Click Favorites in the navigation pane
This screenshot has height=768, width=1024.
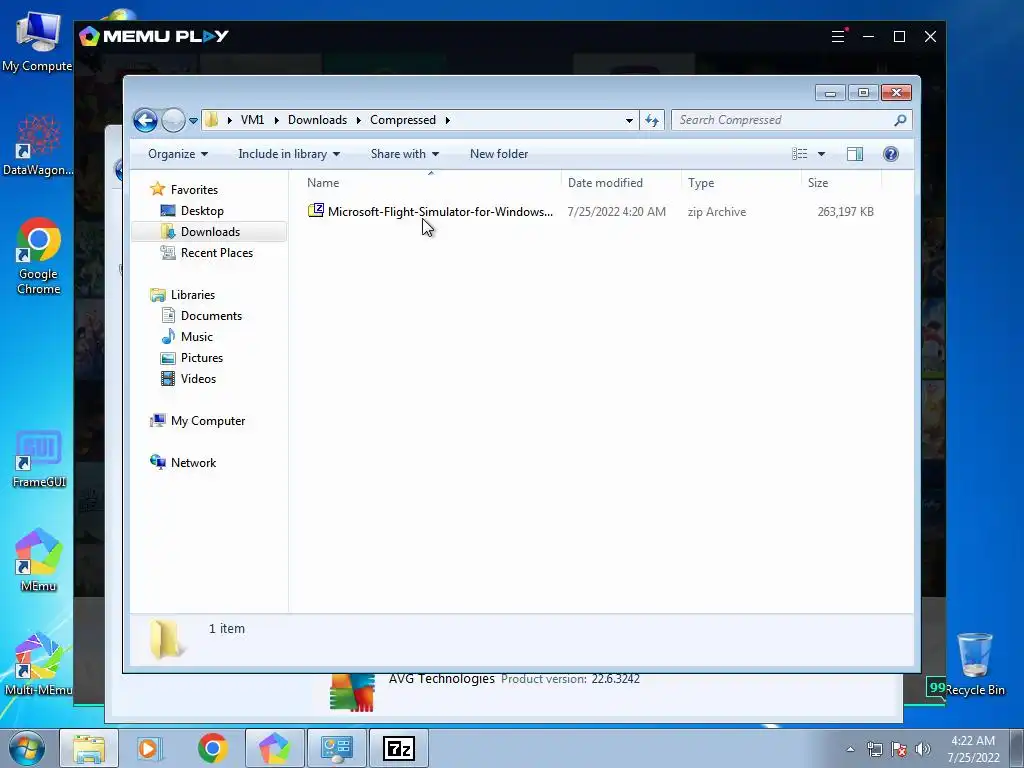[x=194, y=190]
